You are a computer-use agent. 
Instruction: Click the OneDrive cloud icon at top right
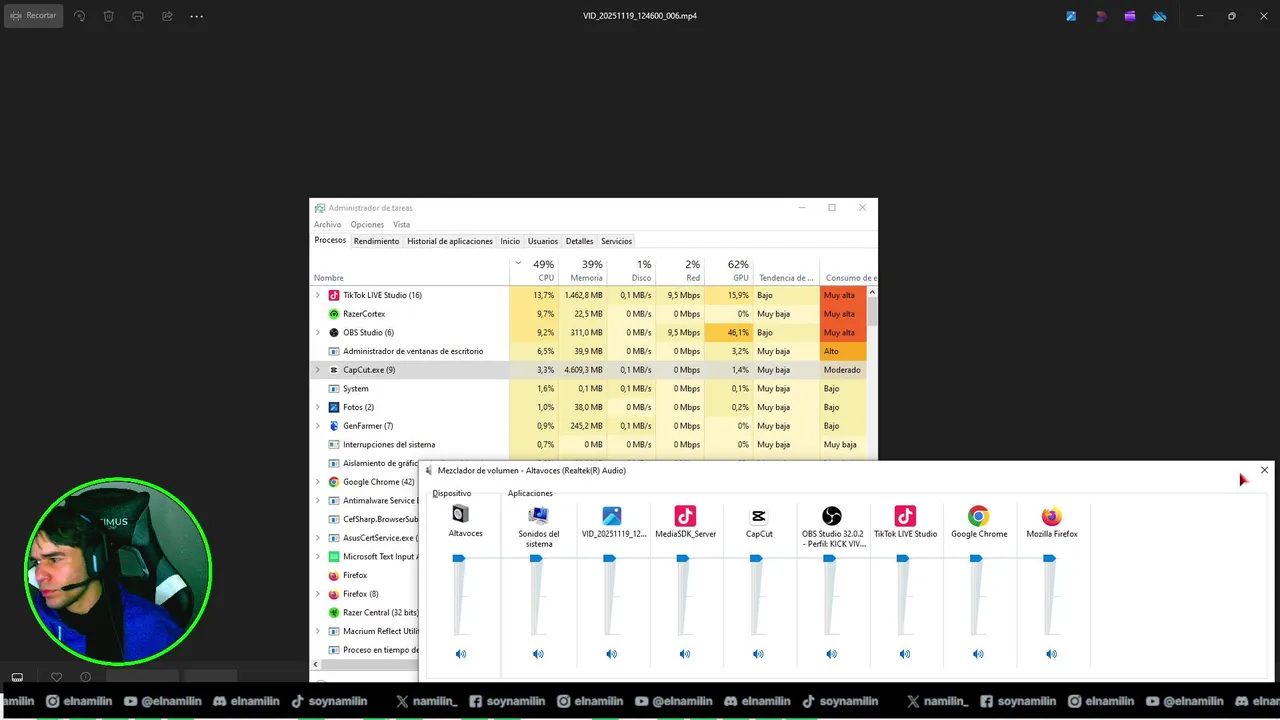(1160, 16)
